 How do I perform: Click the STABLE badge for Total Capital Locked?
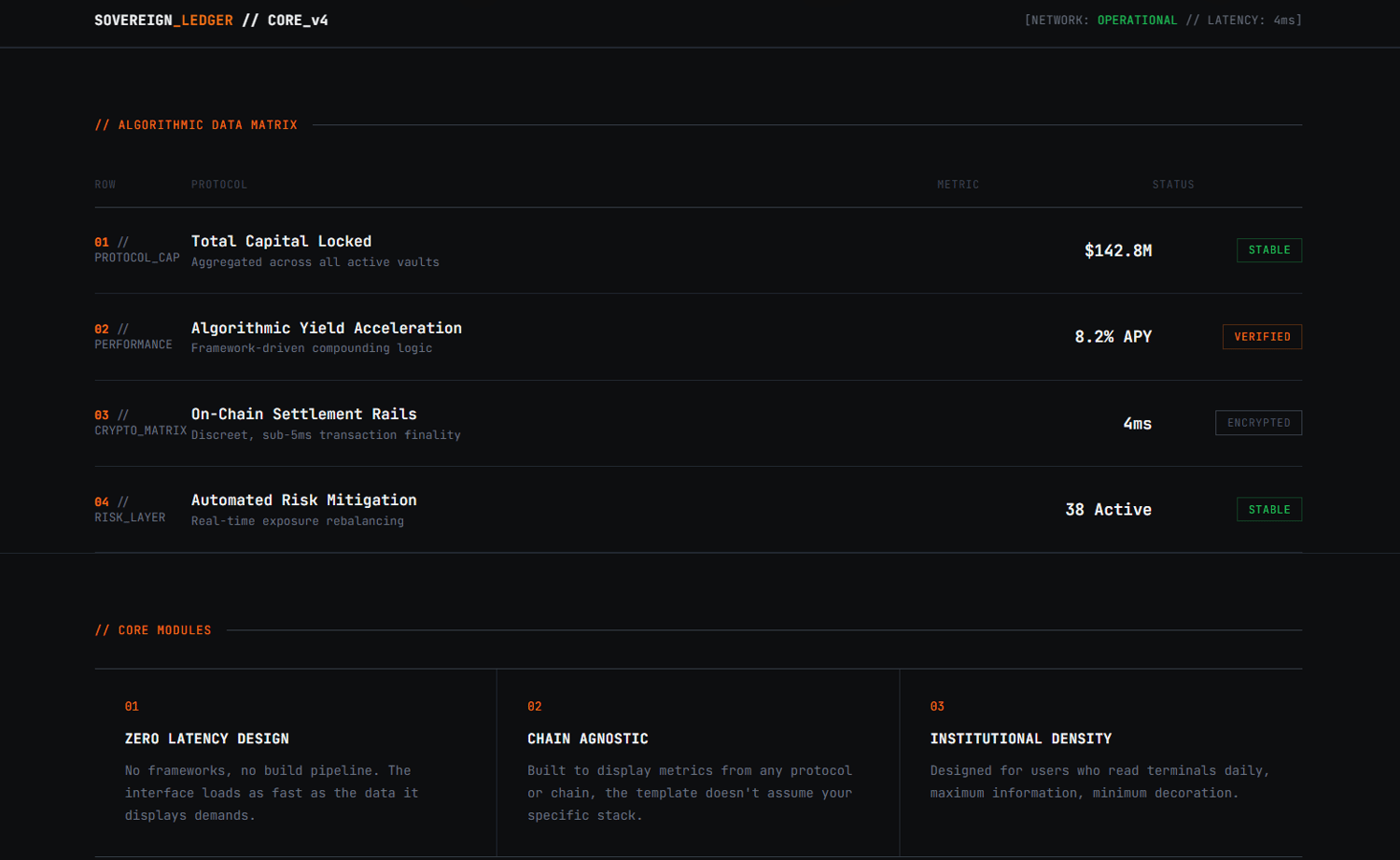click(1269, 250)
